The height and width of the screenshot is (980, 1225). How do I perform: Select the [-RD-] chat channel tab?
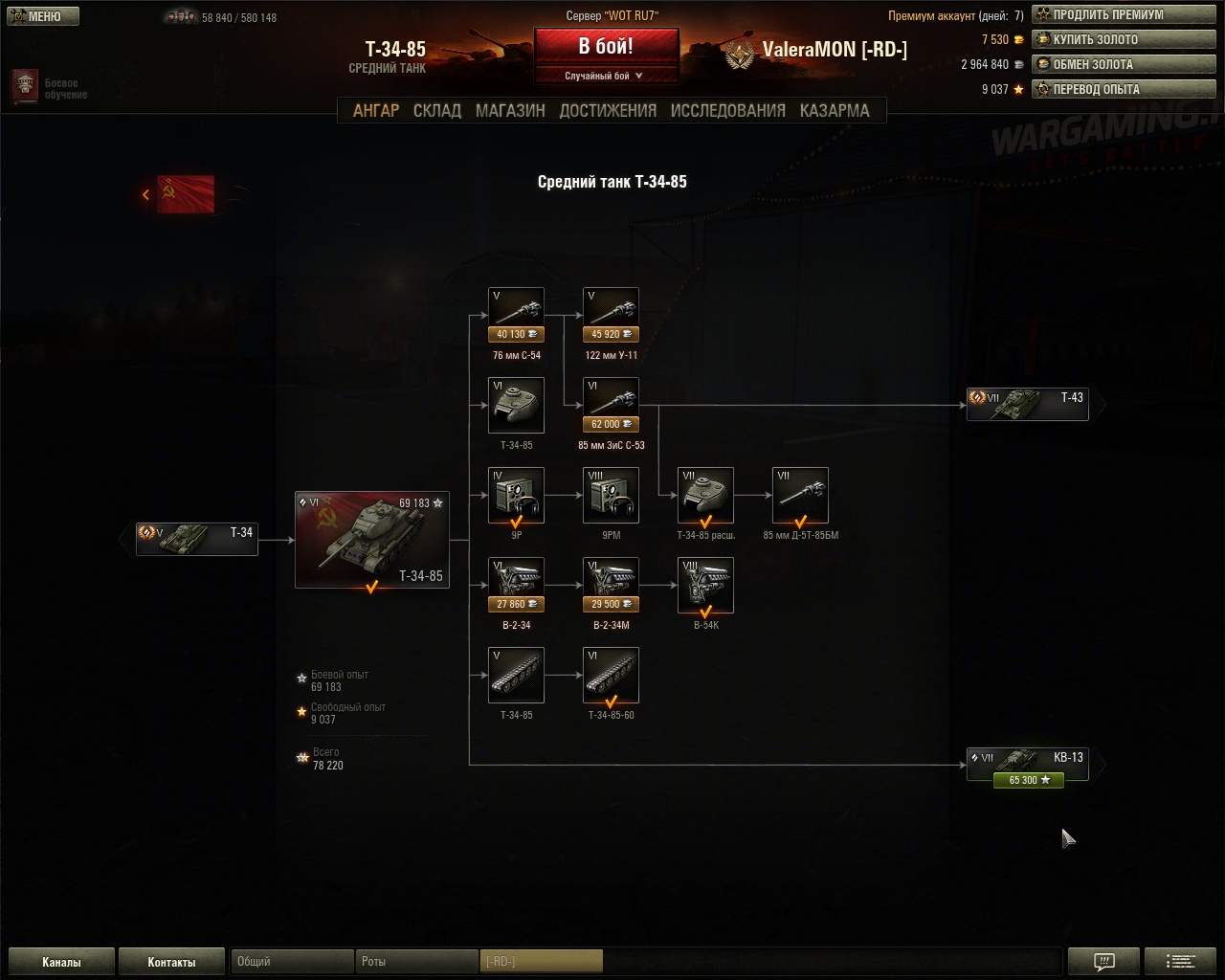[x=542, y=961]
